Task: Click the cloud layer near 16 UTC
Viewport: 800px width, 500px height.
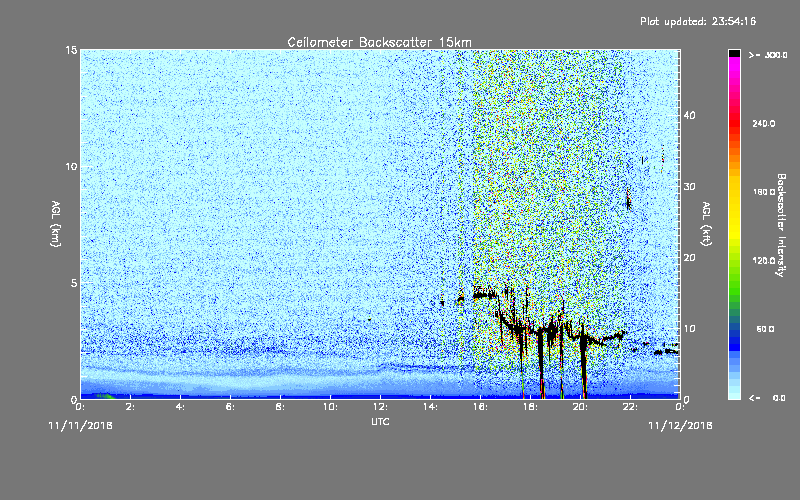Action: click(x=485, y=294)
